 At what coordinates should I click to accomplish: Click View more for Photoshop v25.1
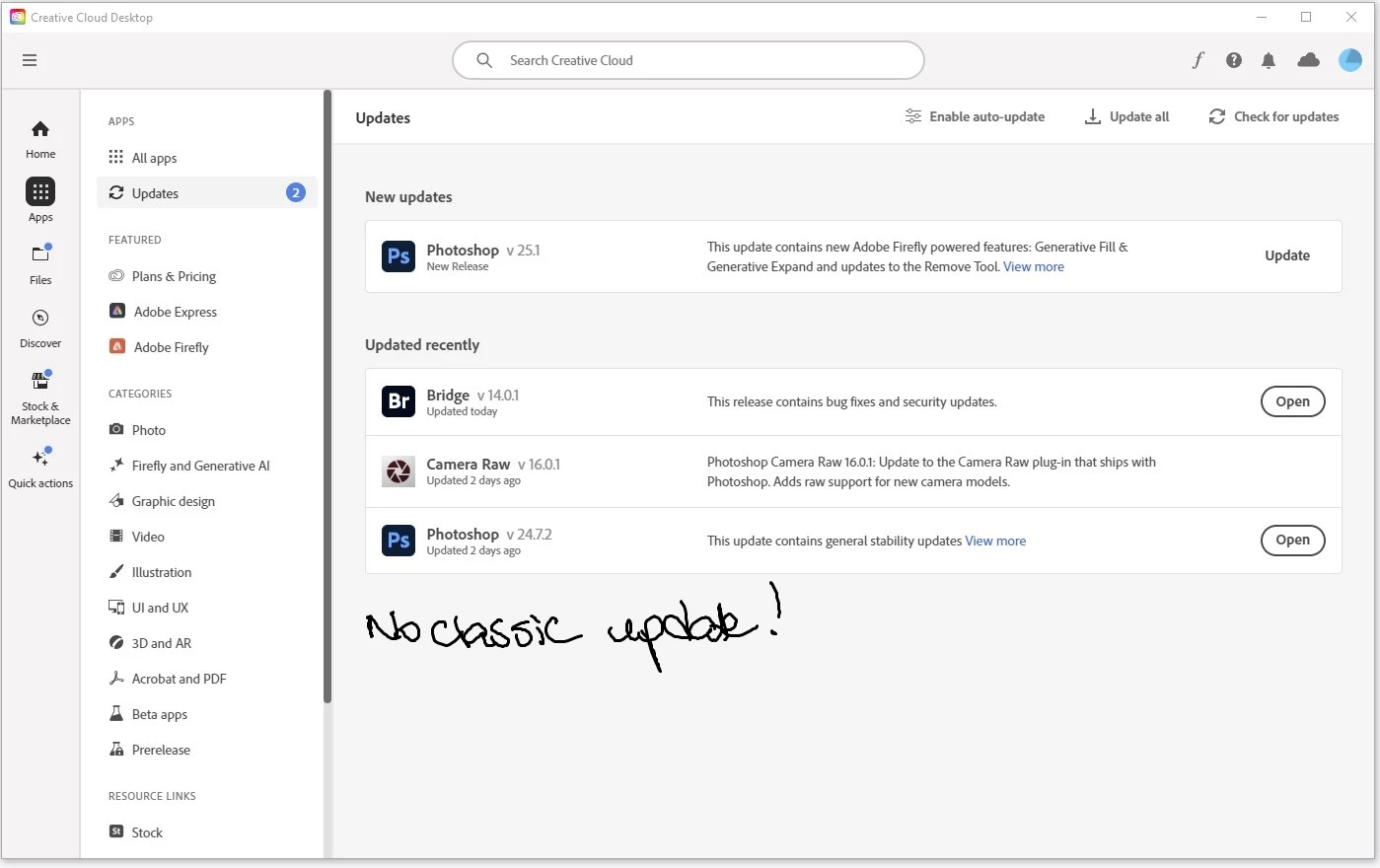[1034, 266]
